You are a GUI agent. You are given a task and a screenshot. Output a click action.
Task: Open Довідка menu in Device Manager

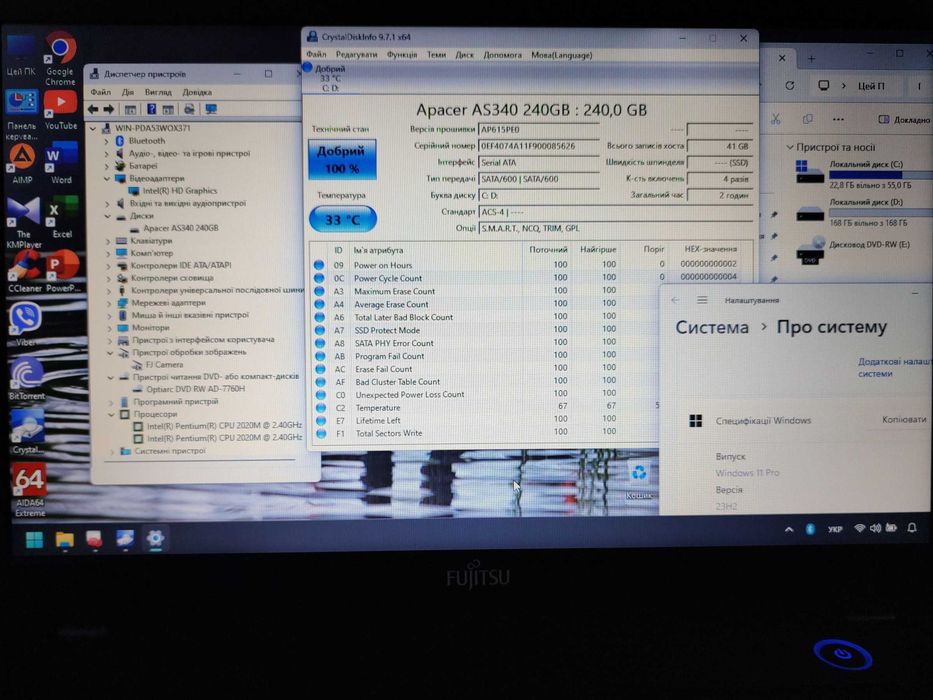197,92
